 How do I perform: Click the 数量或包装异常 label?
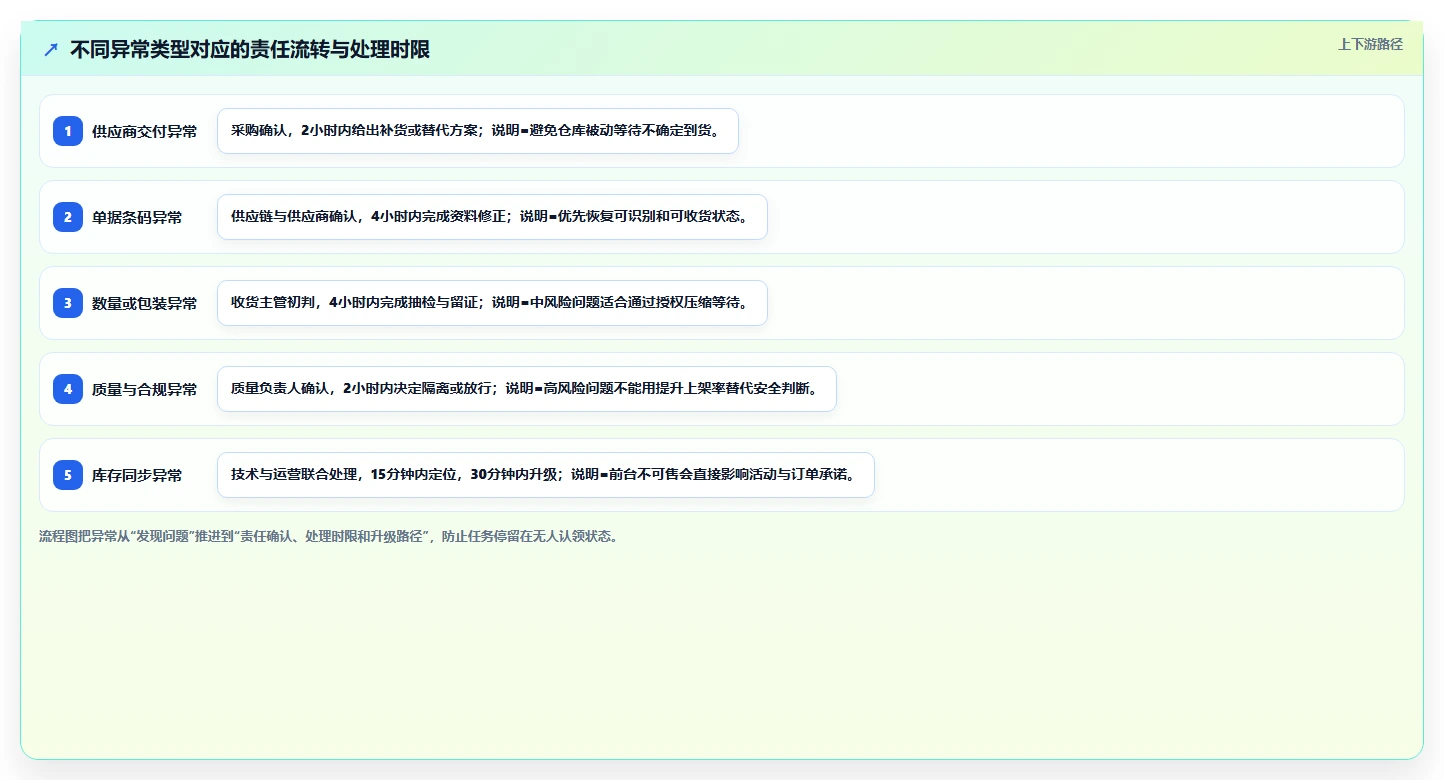[x=144, y=303]
